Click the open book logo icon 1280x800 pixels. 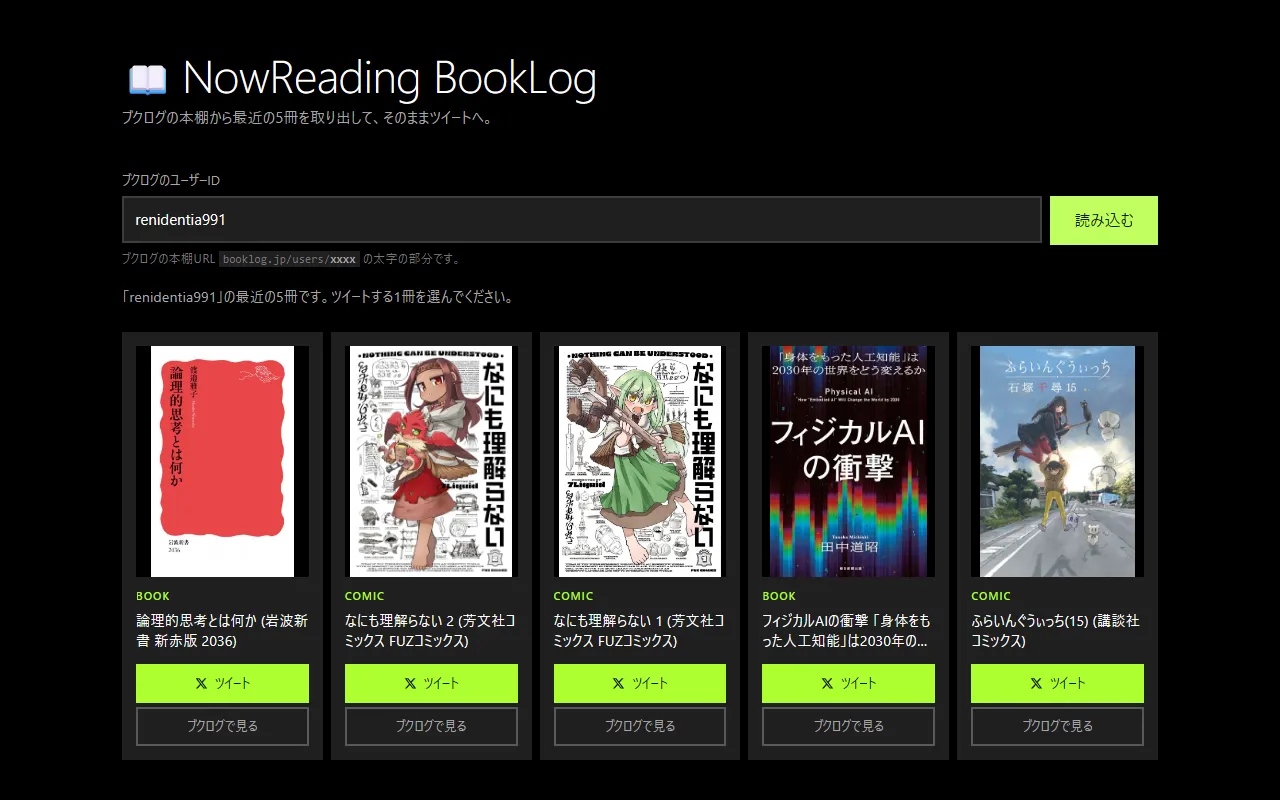coord(147,79)
